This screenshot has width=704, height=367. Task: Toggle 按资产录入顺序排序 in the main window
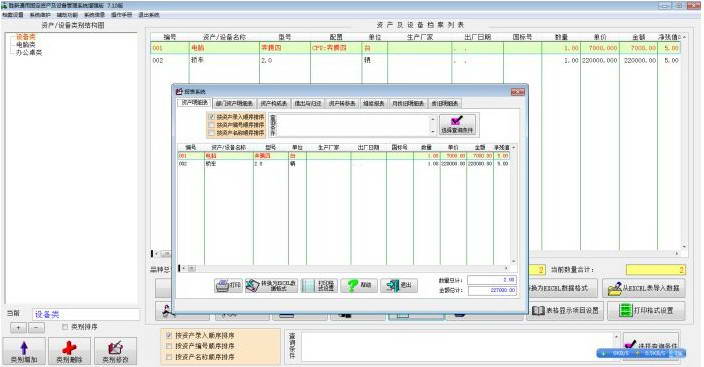point(169,335)
